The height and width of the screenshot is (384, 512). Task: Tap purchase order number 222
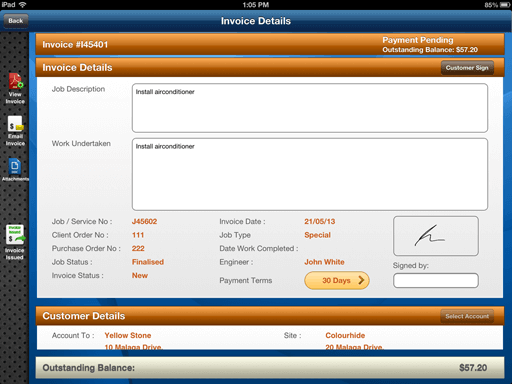click(138, 248)
